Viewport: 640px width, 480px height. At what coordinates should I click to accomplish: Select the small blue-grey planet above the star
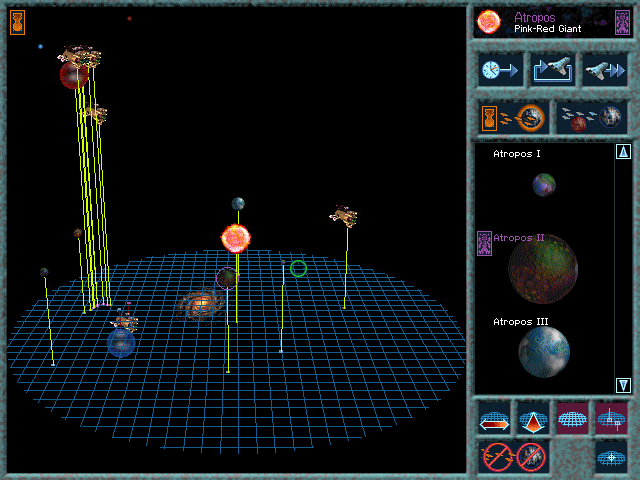(x=238, y=204)
